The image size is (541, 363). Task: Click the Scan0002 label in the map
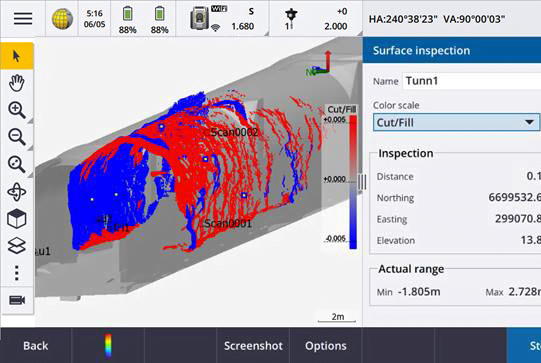tap(234, 132)
